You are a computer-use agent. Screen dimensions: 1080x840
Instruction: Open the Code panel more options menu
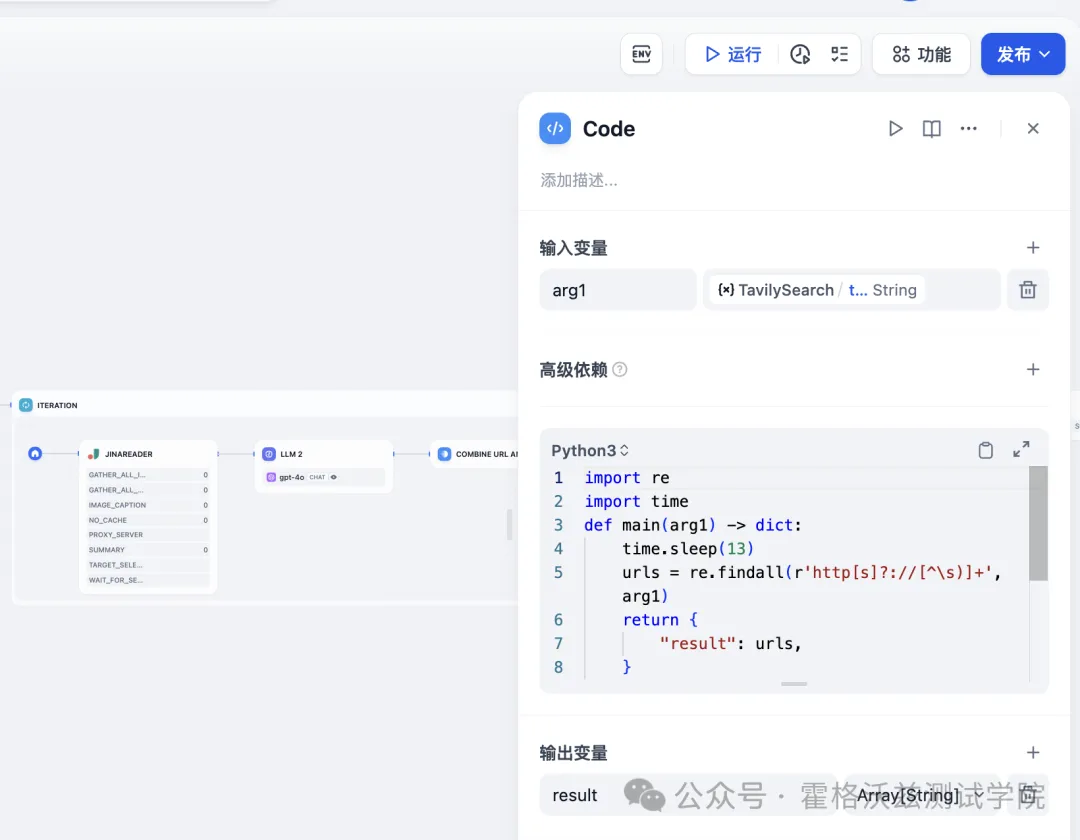[x=968, y=128]
